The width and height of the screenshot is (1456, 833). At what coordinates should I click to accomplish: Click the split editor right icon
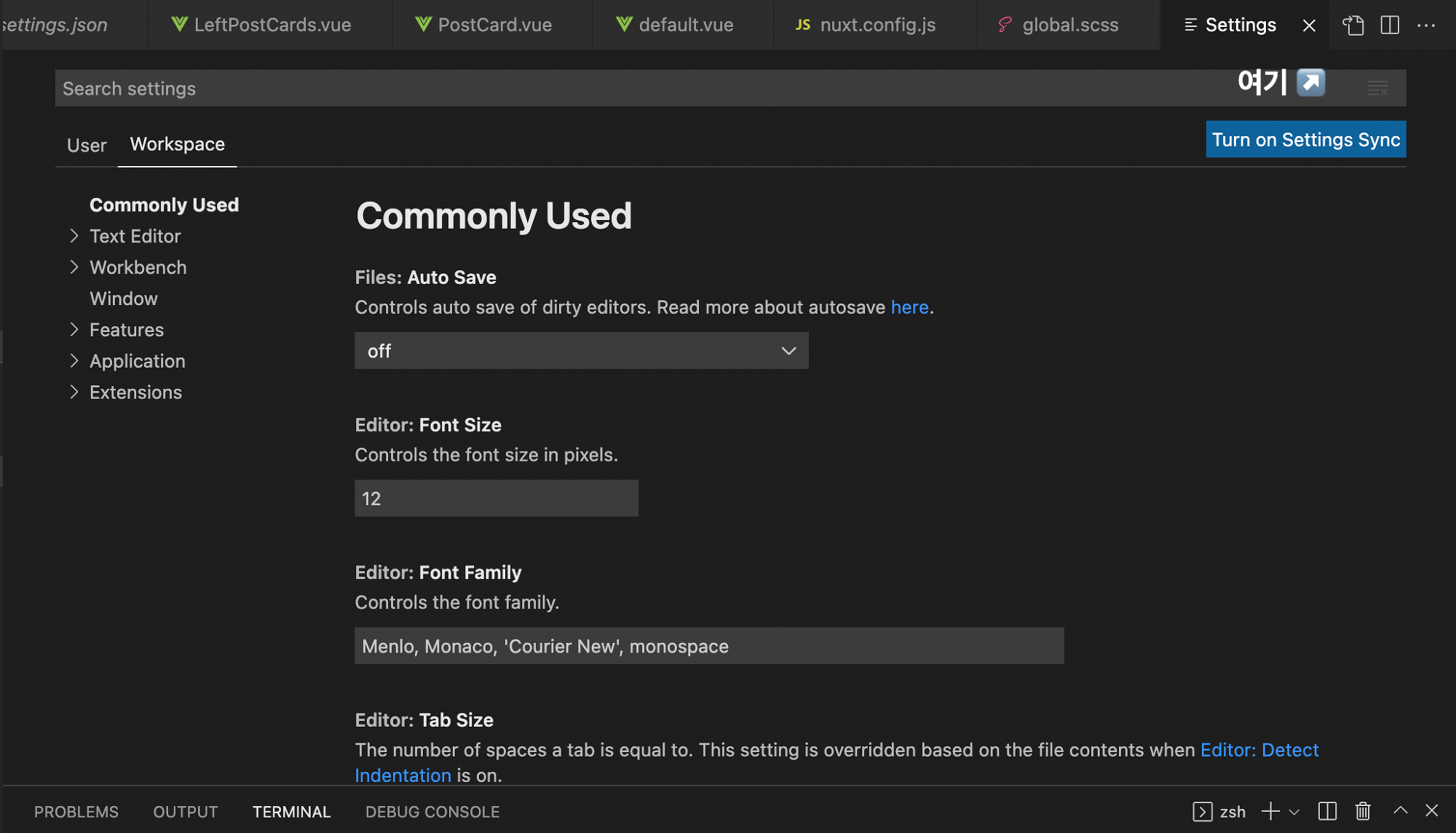point(1390,25)
